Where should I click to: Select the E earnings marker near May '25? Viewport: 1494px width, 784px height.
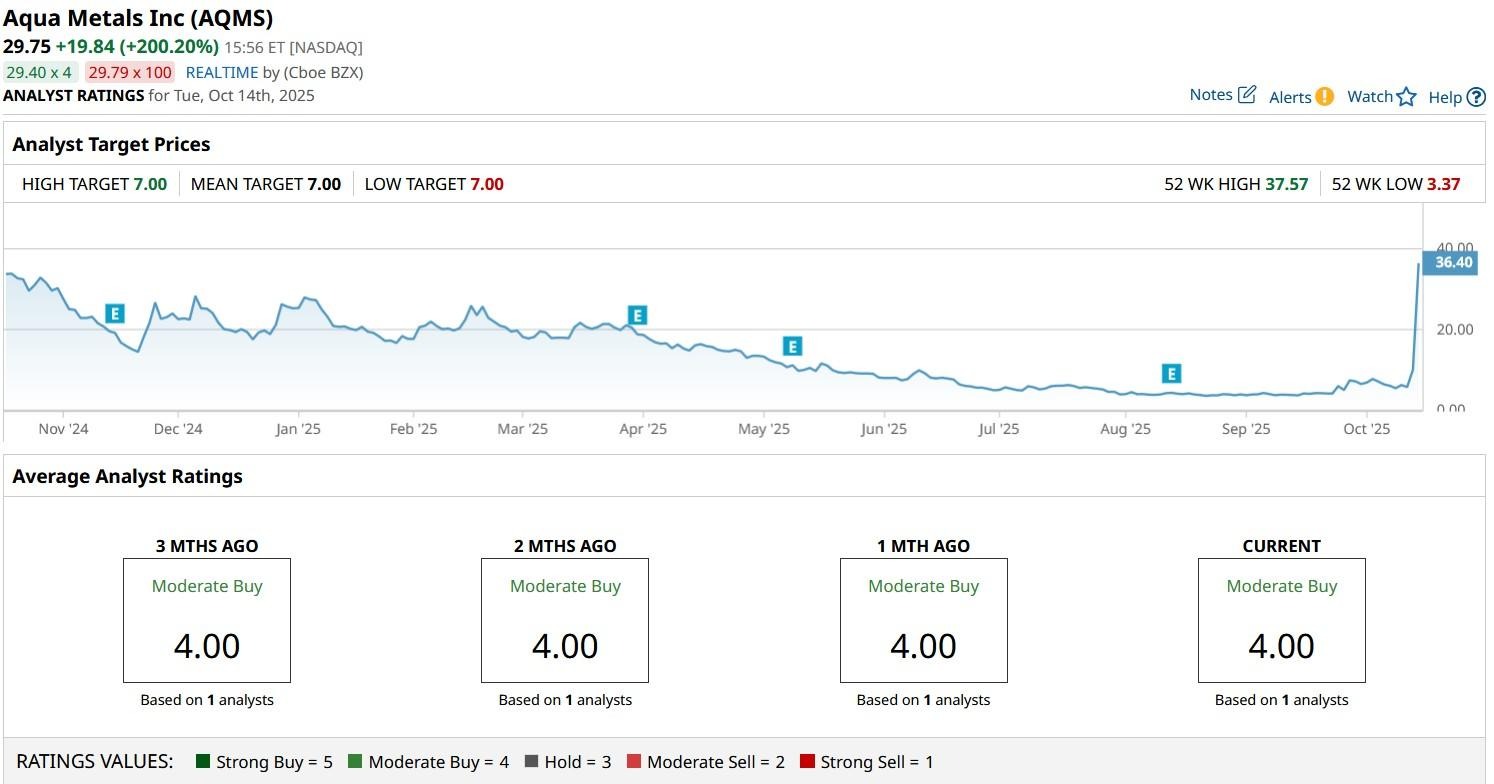pyautogui.click(x=791, y=346)
